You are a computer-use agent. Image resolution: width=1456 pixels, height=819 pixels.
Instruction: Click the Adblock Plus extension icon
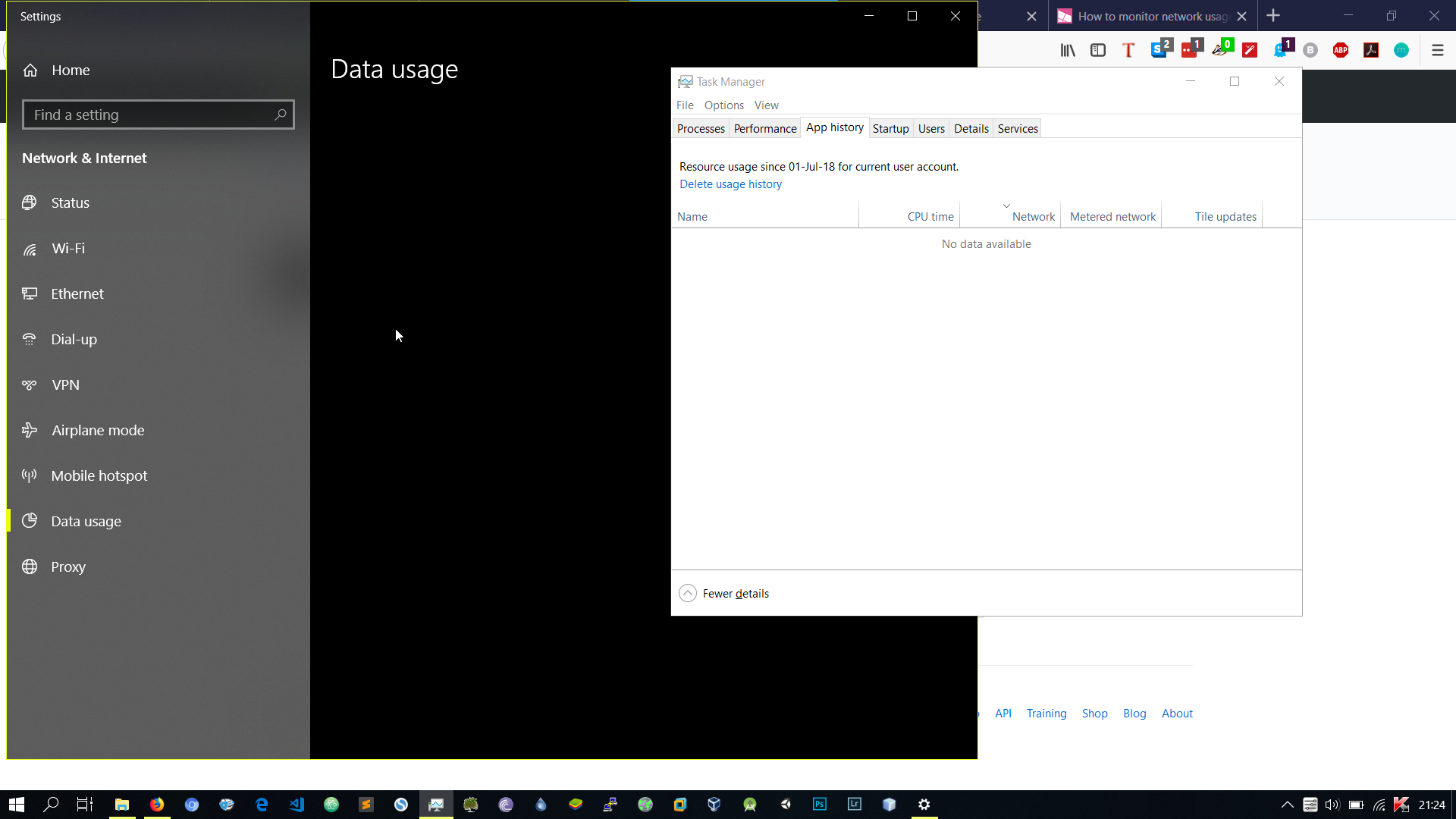[x=1340, y=50]
